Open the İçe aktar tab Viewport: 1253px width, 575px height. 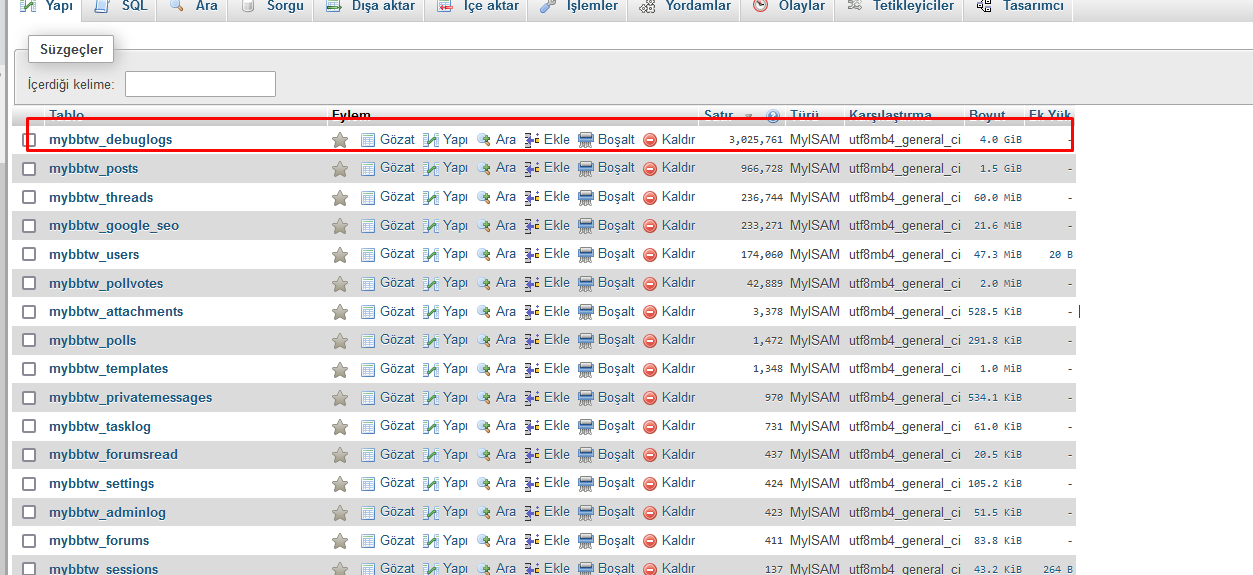(x=478, y=7)
